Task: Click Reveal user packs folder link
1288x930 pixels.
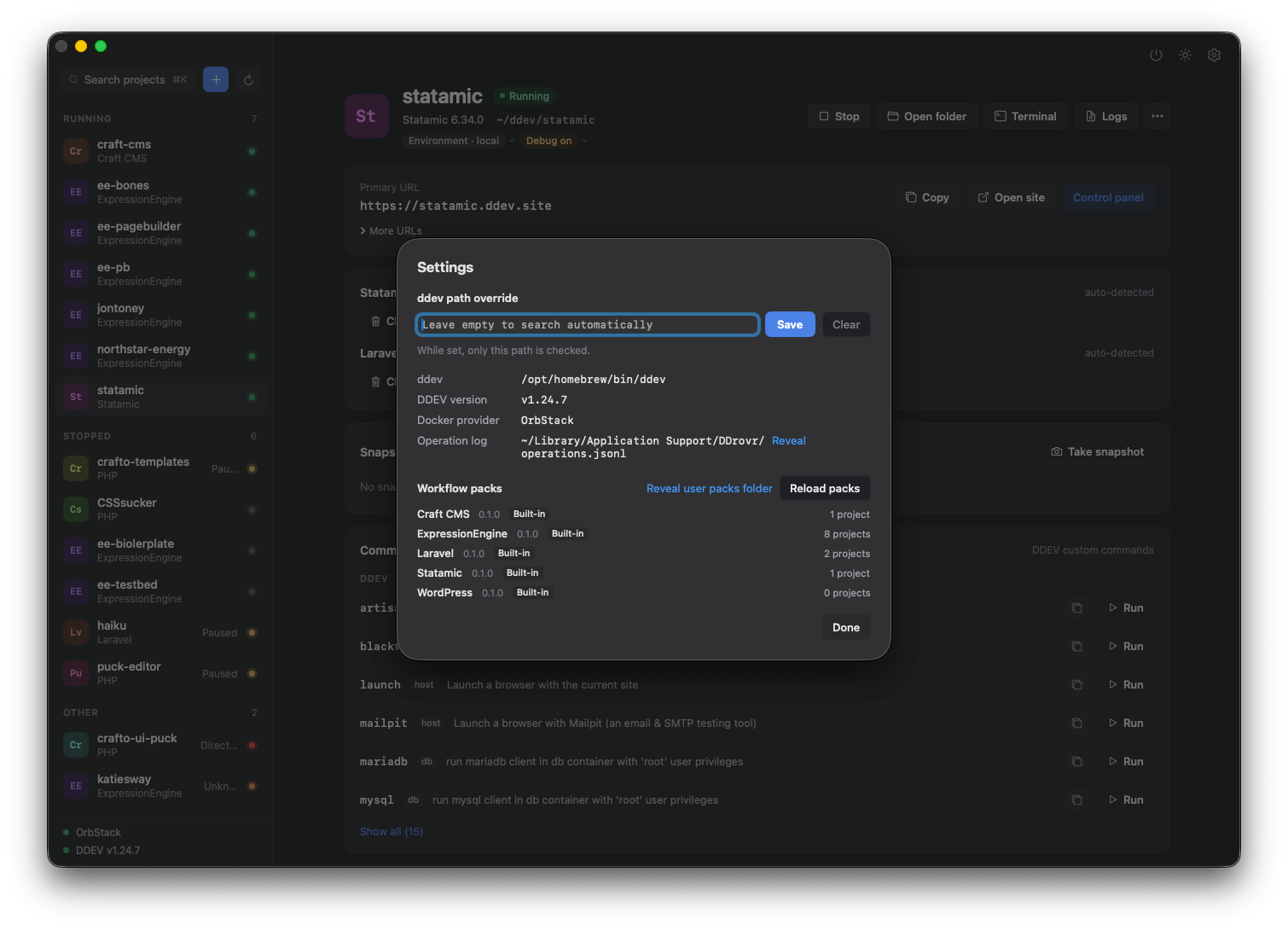Action: pos(710,489)
